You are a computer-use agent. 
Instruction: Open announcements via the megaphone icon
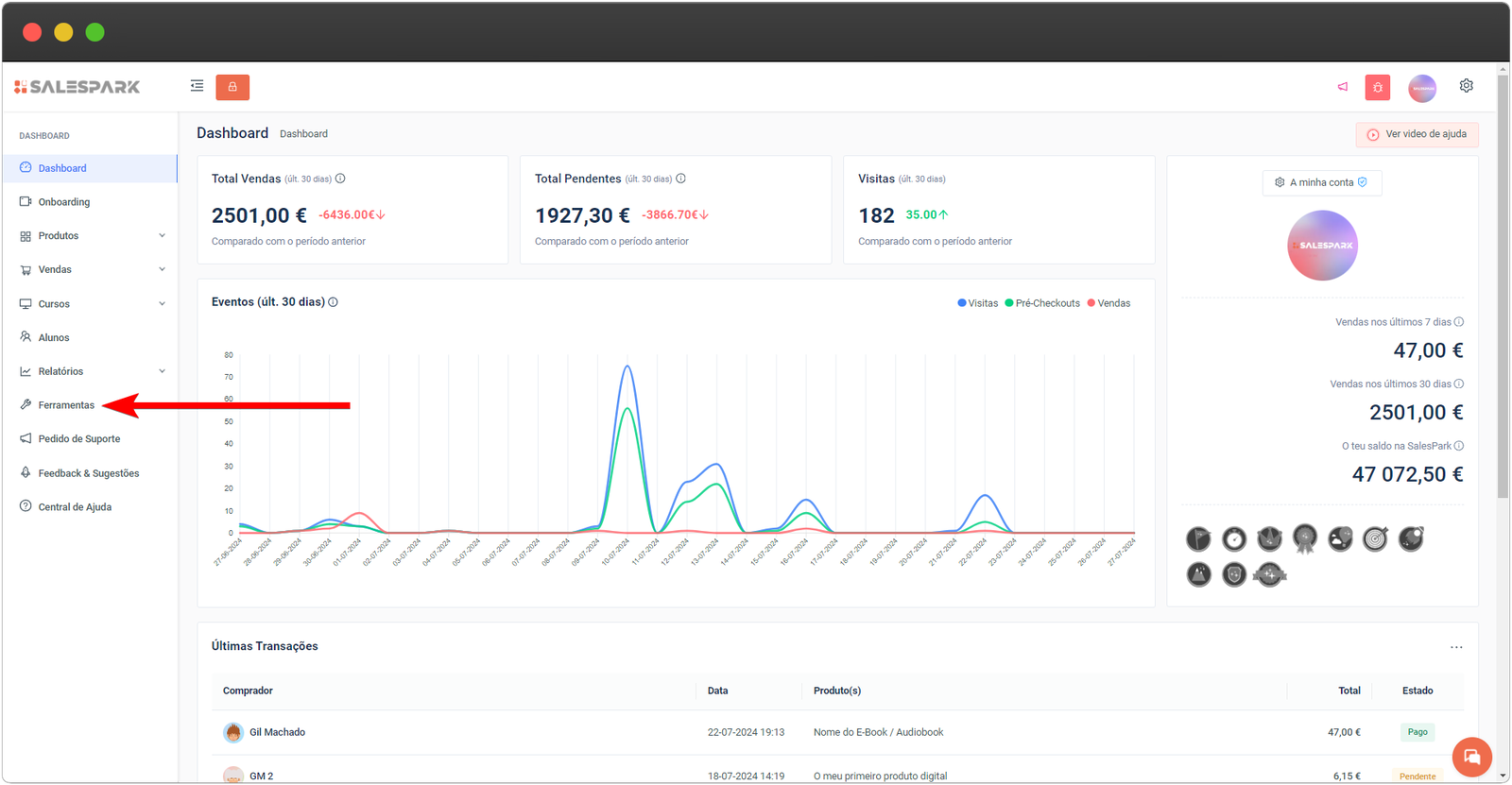tap(1342, 87)
